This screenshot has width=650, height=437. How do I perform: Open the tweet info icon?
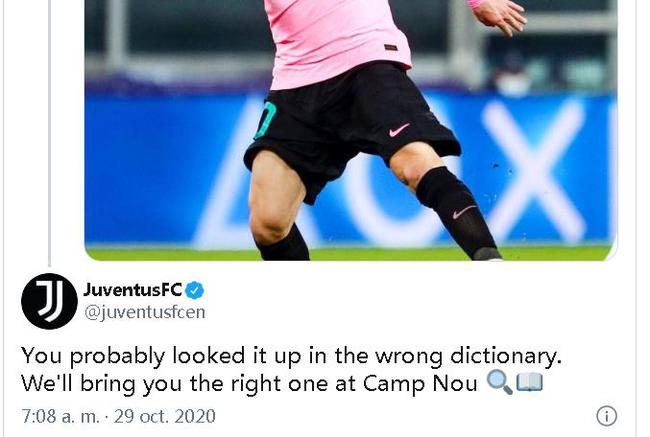pos(606,415)
